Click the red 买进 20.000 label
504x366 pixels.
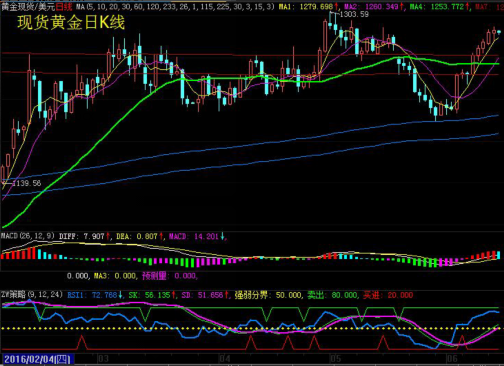(x=388, y=295)
